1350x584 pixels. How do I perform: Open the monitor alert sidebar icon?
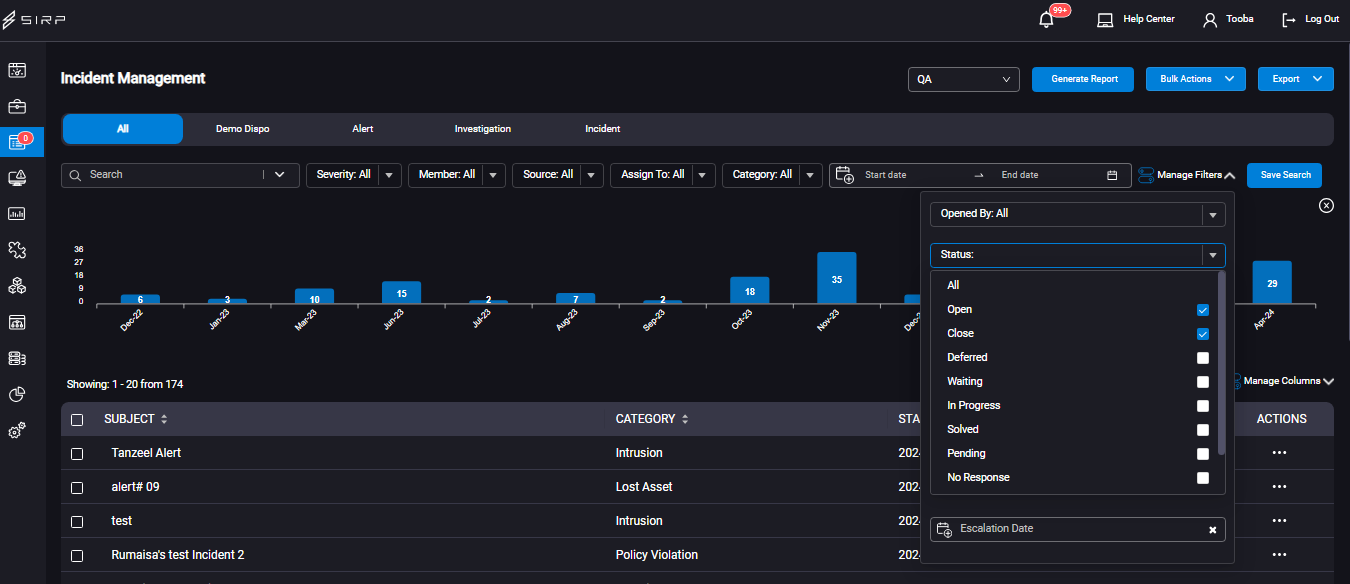(17, 178)
